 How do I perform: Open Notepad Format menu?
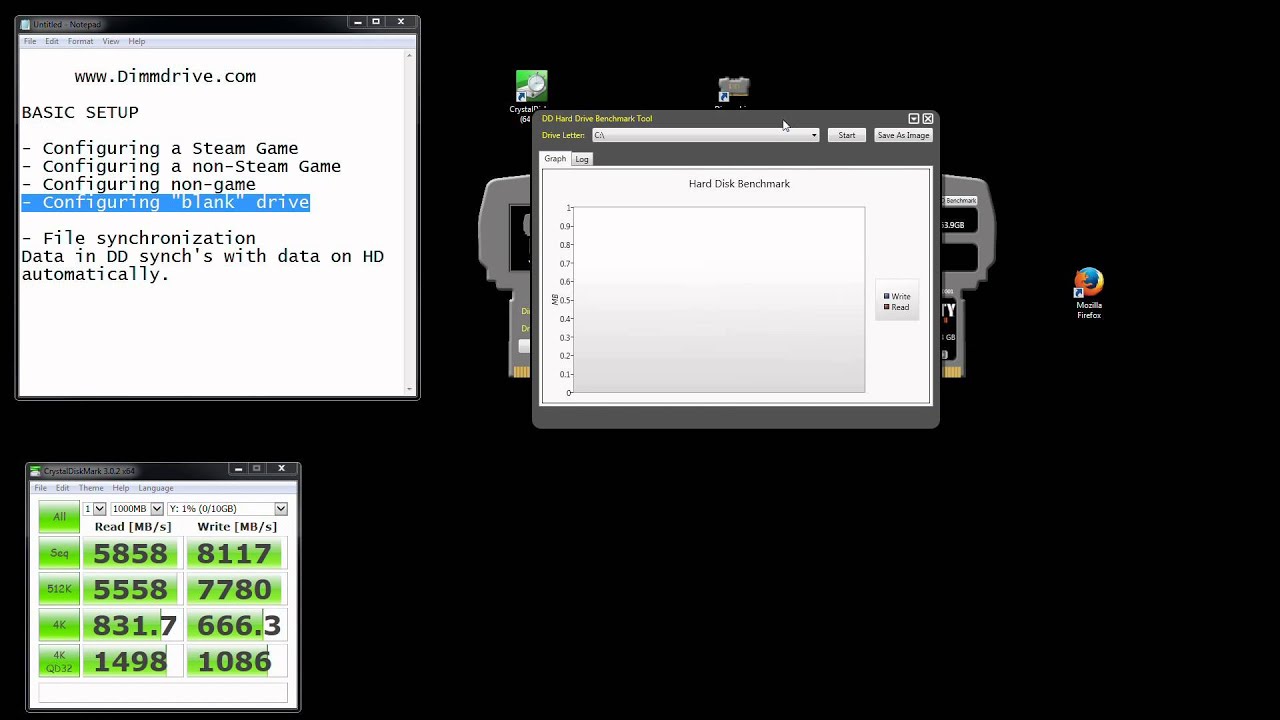[x=80, y=41]
